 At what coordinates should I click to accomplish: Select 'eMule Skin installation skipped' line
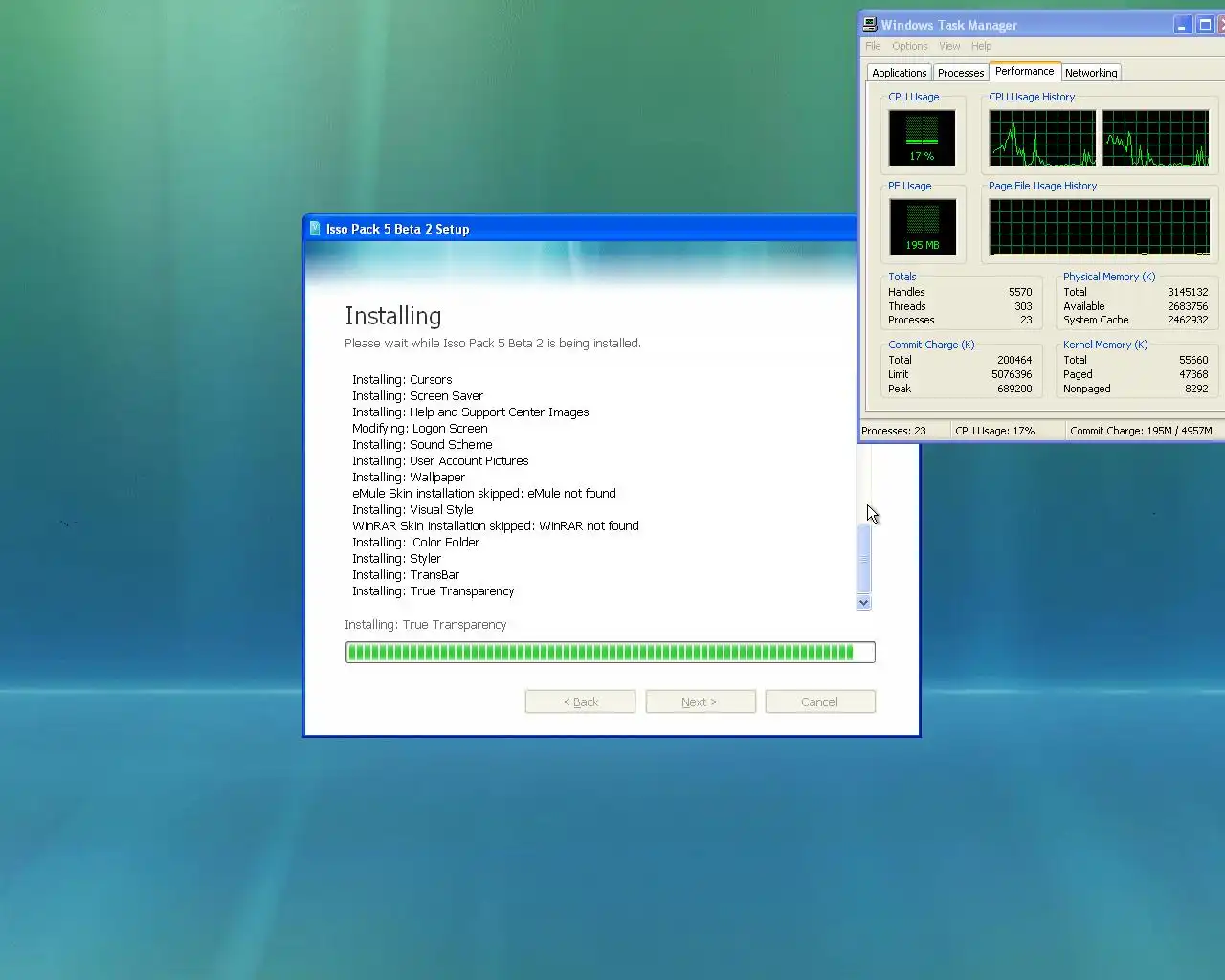pos(484,494)
